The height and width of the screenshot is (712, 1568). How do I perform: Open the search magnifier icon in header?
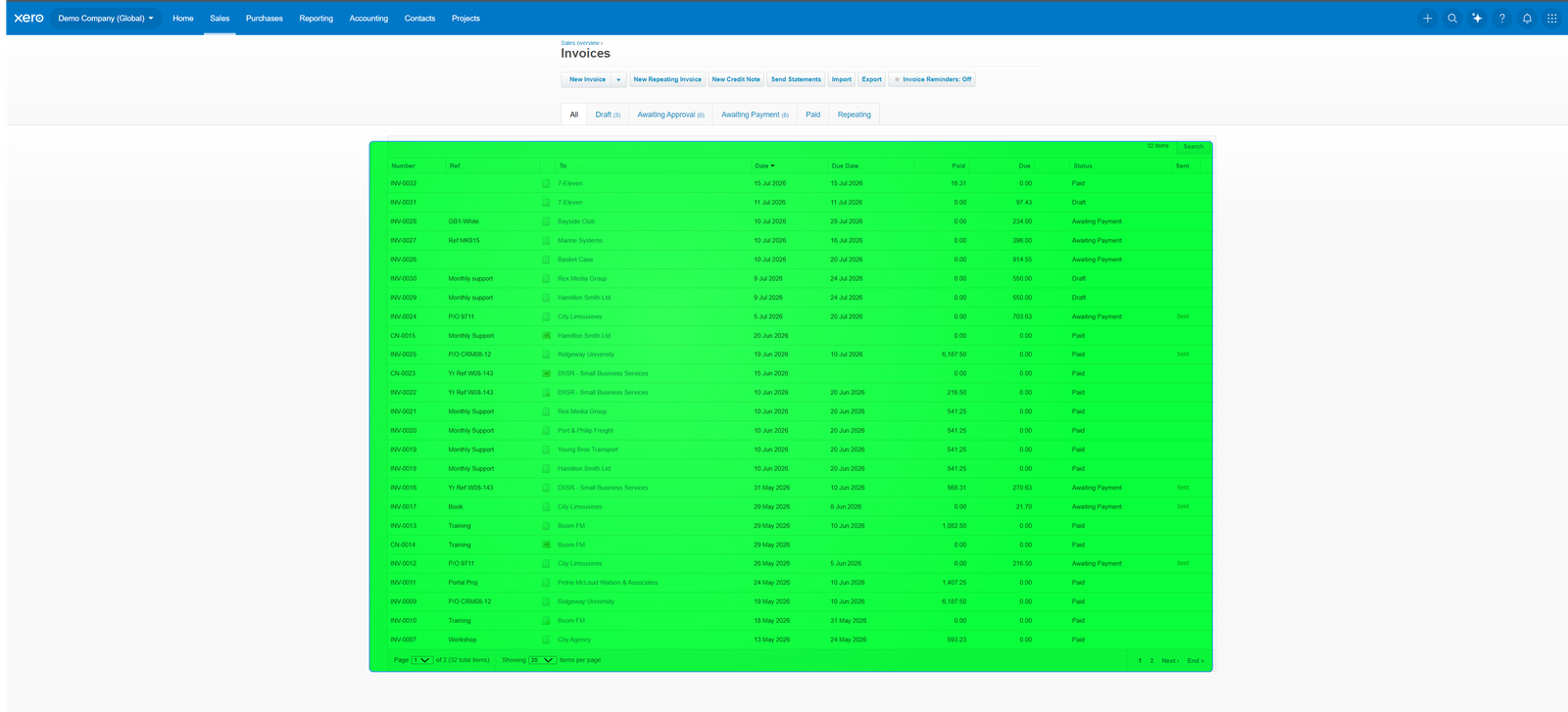1452,18
